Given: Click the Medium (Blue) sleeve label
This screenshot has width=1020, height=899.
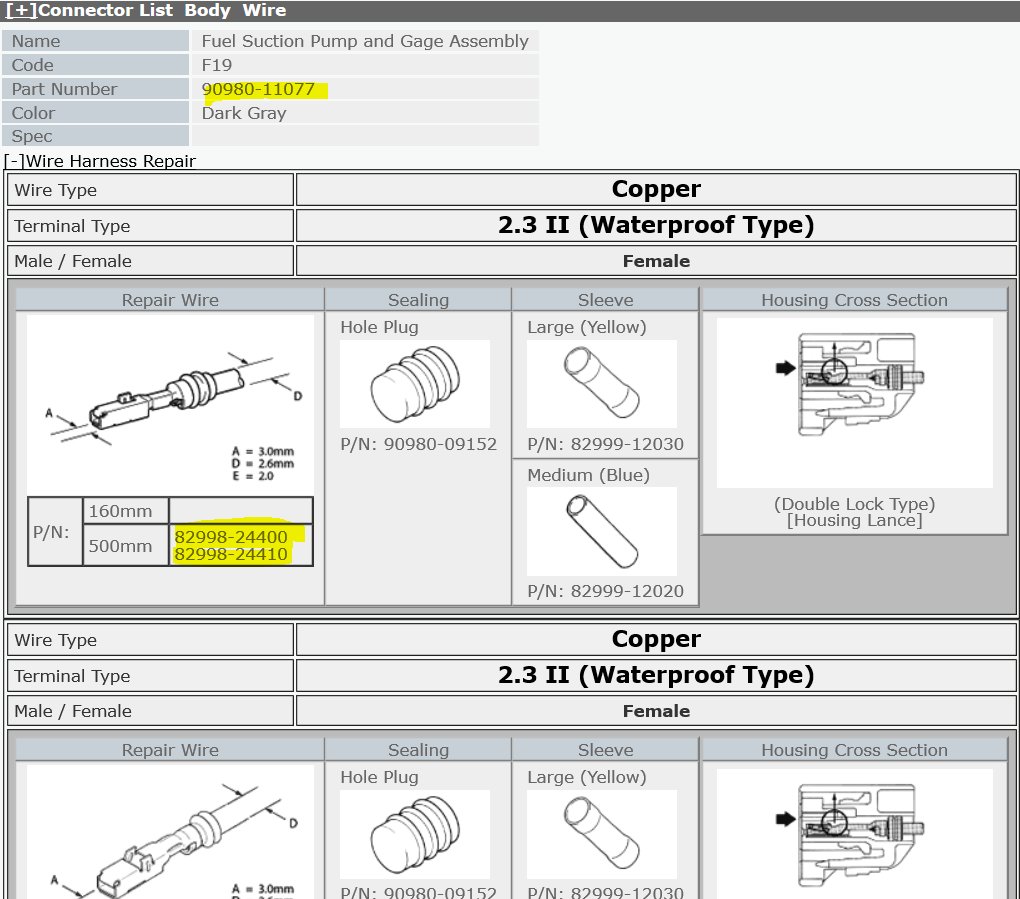Looking at the screenshot, I should [x=589, y=475].
